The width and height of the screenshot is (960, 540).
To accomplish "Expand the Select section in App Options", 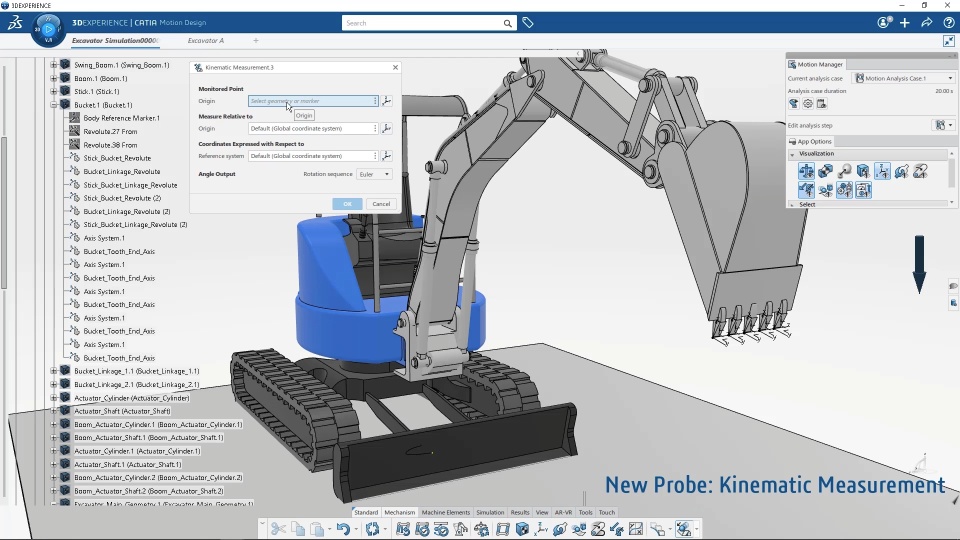I will pyautogui.click(x=792, y=204).
